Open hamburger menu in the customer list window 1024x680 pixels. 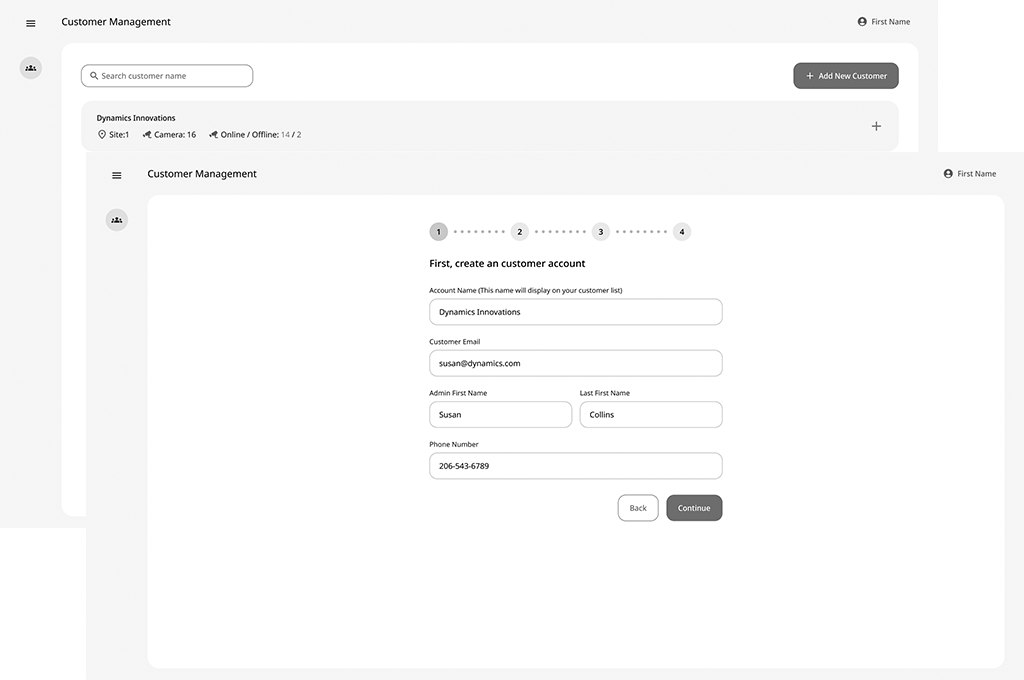pyautogui.click(x=31, y=23)
